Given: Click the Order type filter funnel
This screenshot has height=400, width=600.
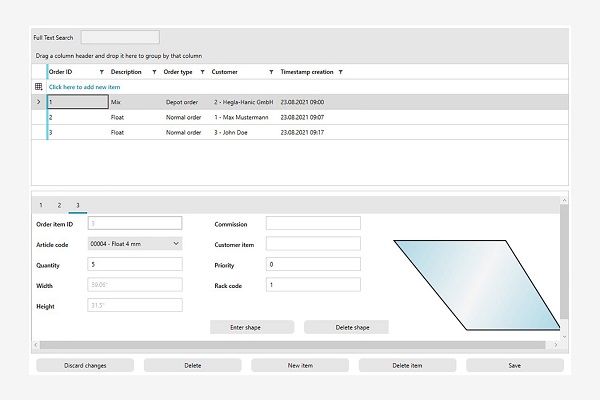Looking at the screenshot, I should click(x=203, y=72).
